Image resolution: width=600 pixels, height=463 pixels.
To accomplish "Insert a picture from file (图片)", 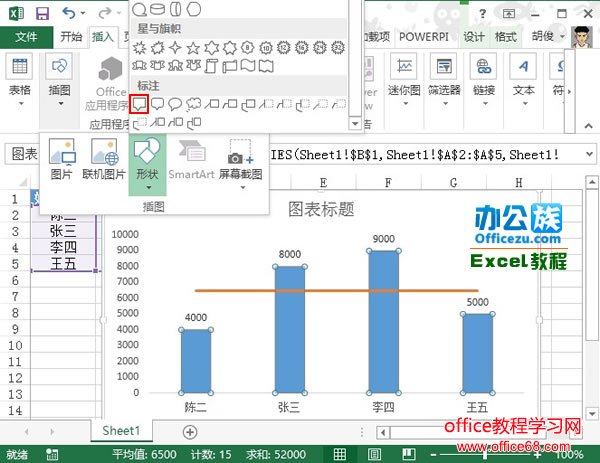I will [x=62, y=160].
